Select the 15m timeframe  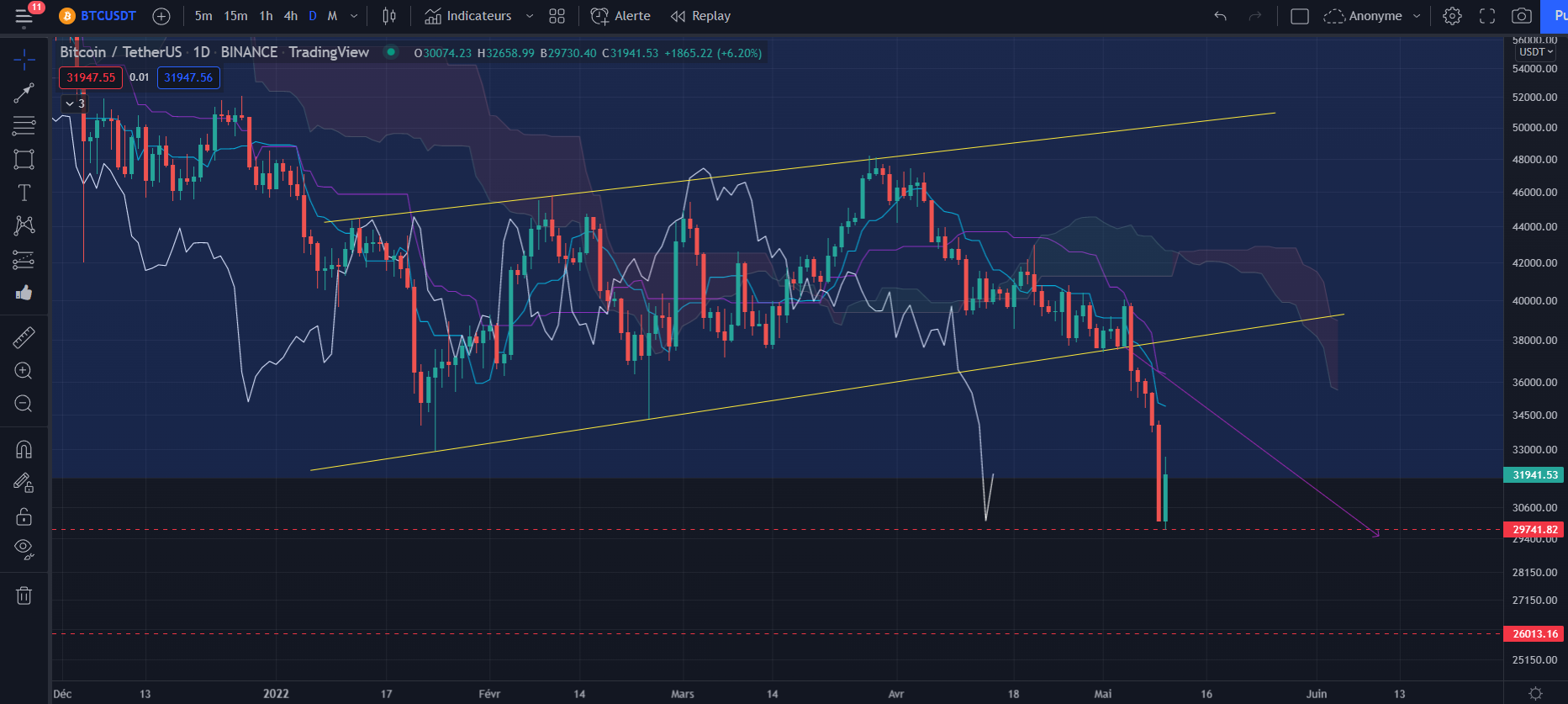235,16
